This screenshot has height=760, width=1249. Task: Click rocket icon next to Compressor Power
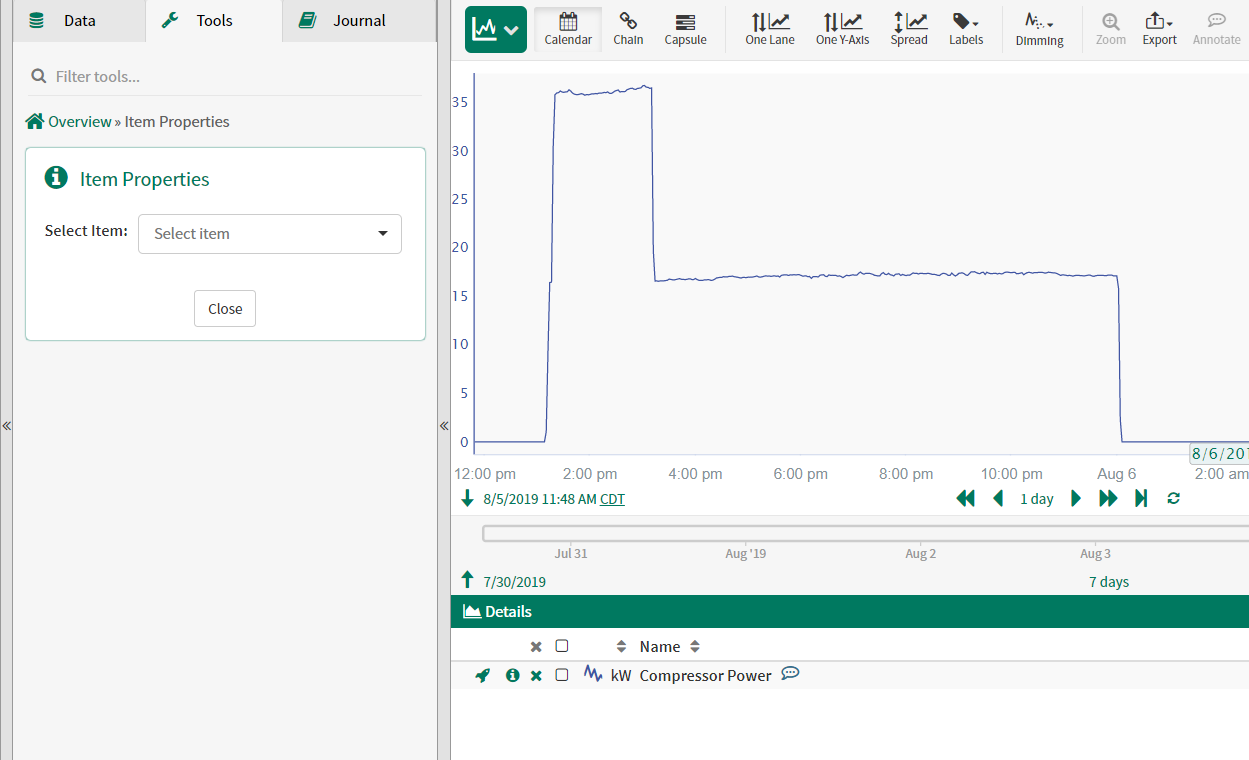point(483,676)
